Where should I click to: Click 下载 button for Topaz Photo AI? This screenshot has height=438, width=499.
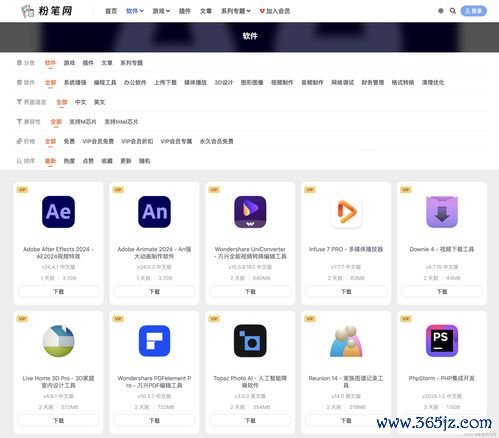(x=250, y=421)
